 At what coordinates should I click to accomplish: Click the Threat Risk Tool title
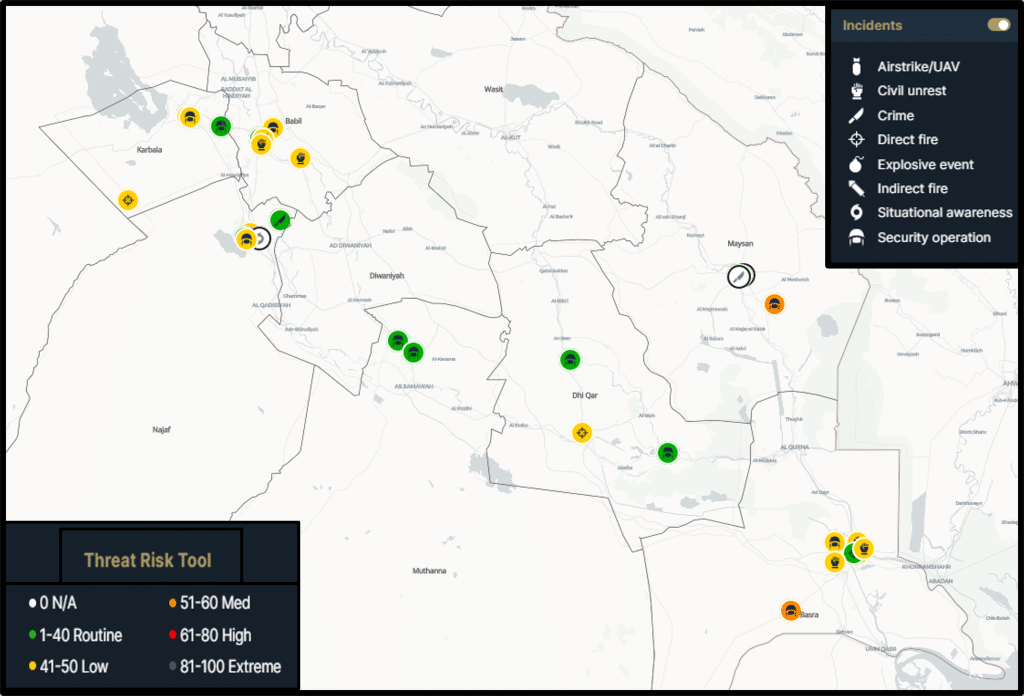pyautogui.click(x=148, y=560)
